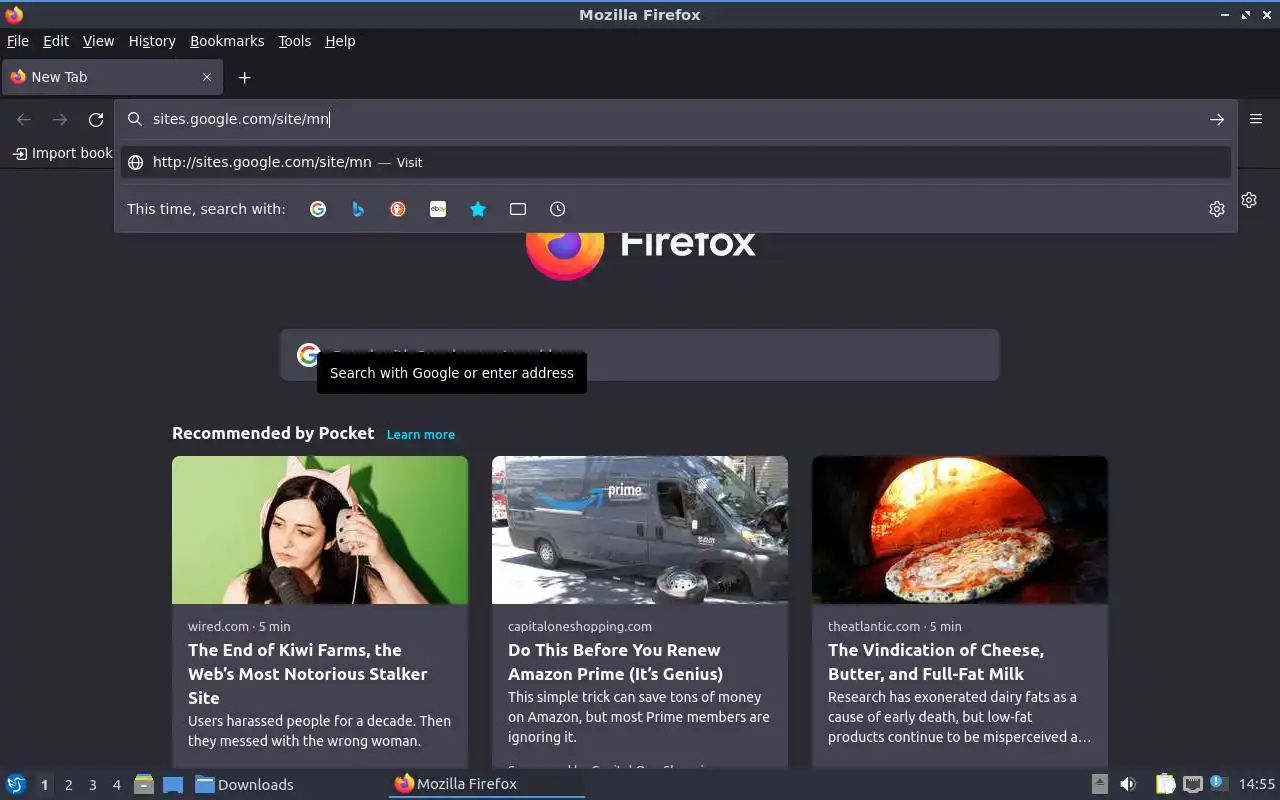This screenshot has height=800, width=1280.
Task: Open the Learn more Pocket link
Action: (x=421, y=434)
